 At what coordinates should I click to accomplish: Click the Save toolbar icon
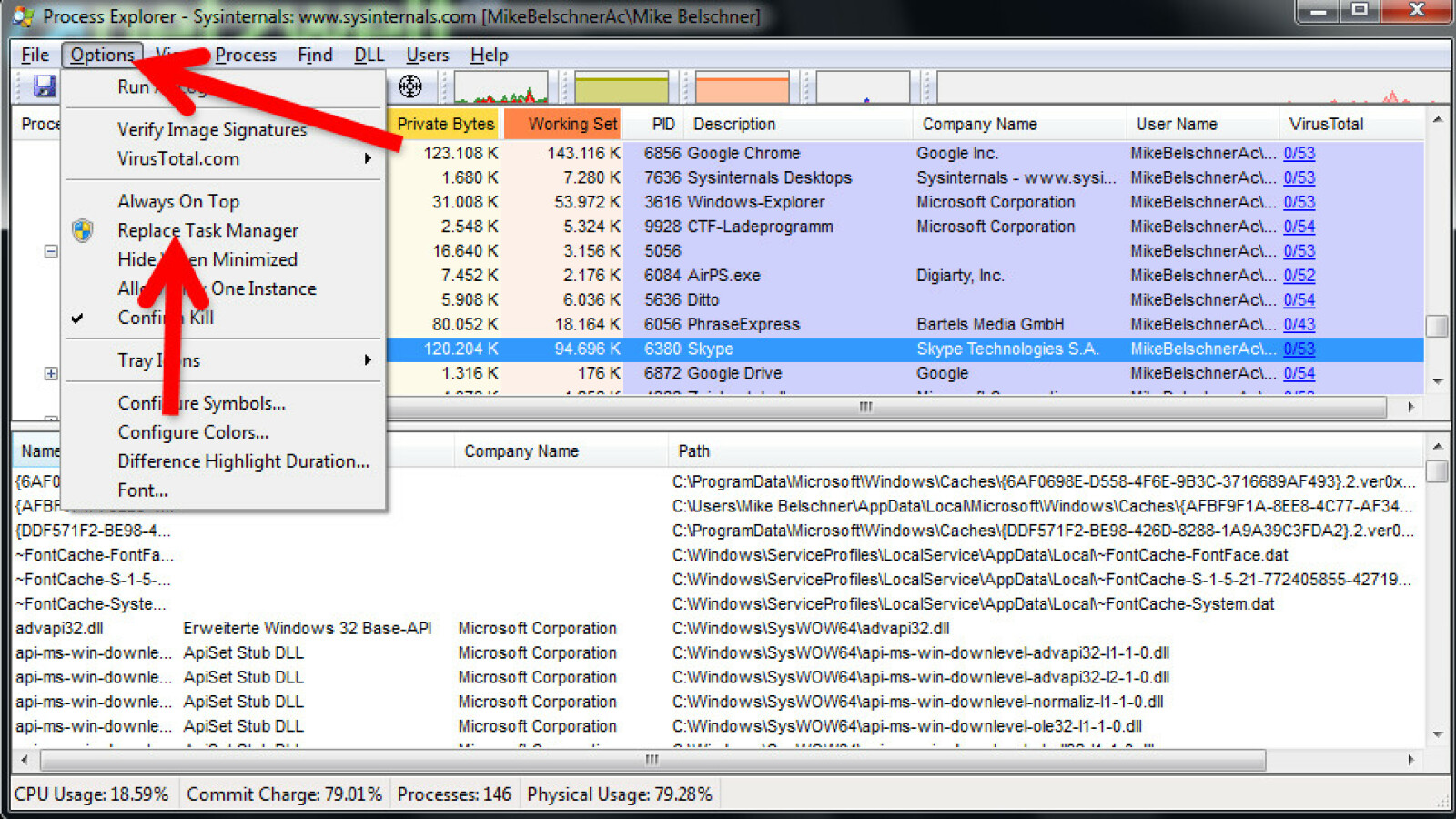point(45,86)
